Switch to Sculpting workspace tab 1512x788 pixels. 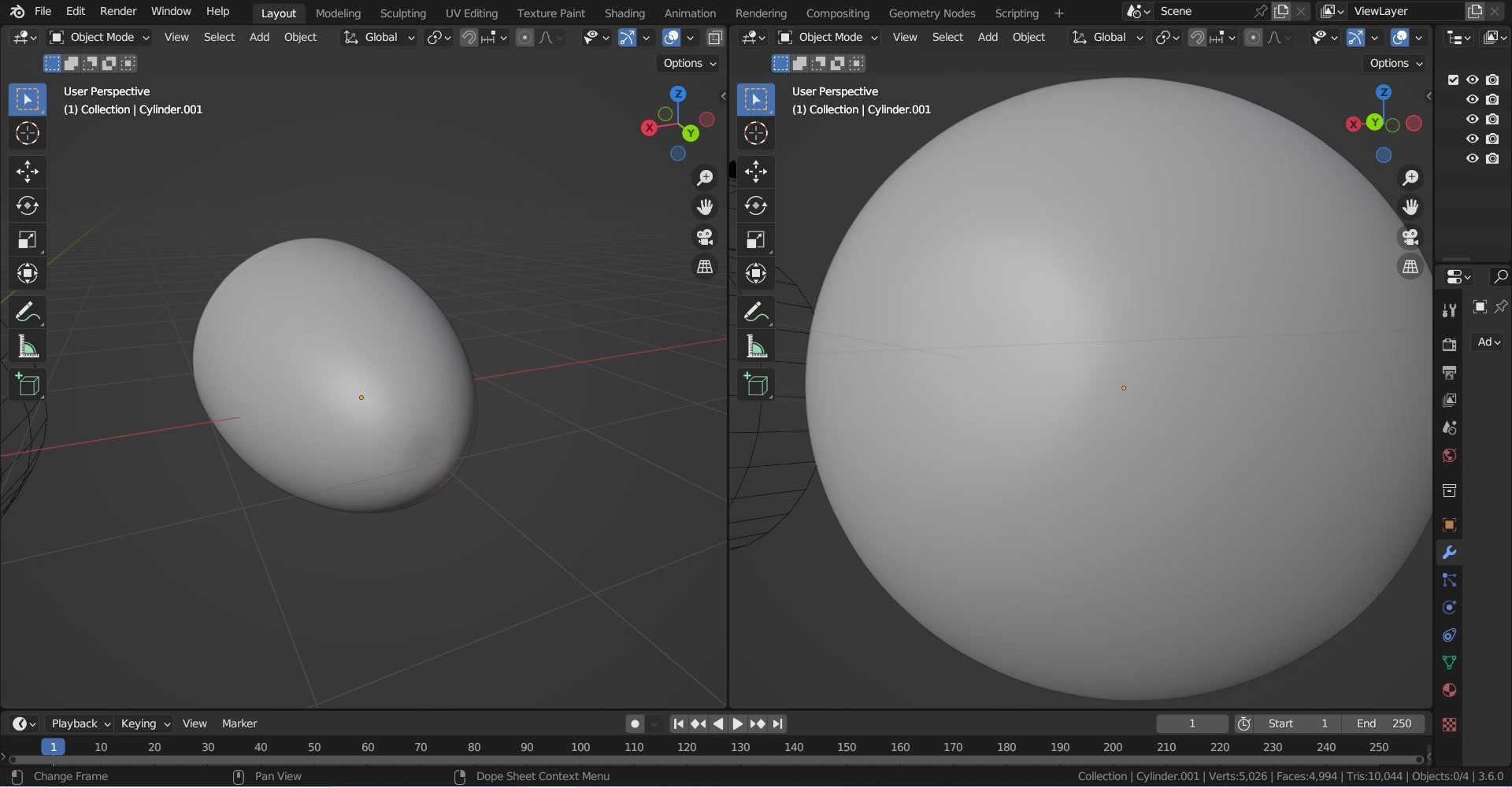(x=402, y=13)
